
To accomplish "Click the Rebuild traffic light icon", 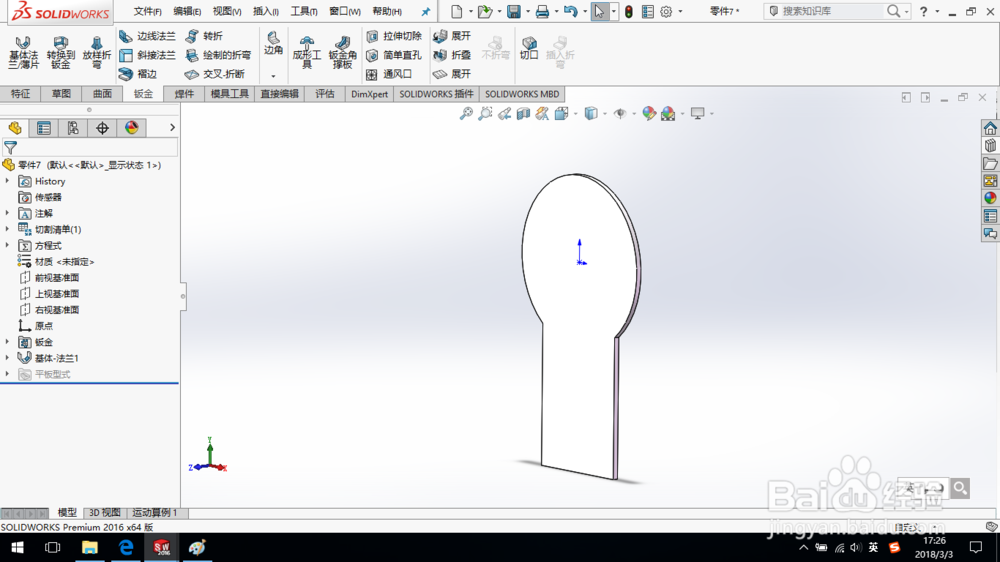I will 629,11.
